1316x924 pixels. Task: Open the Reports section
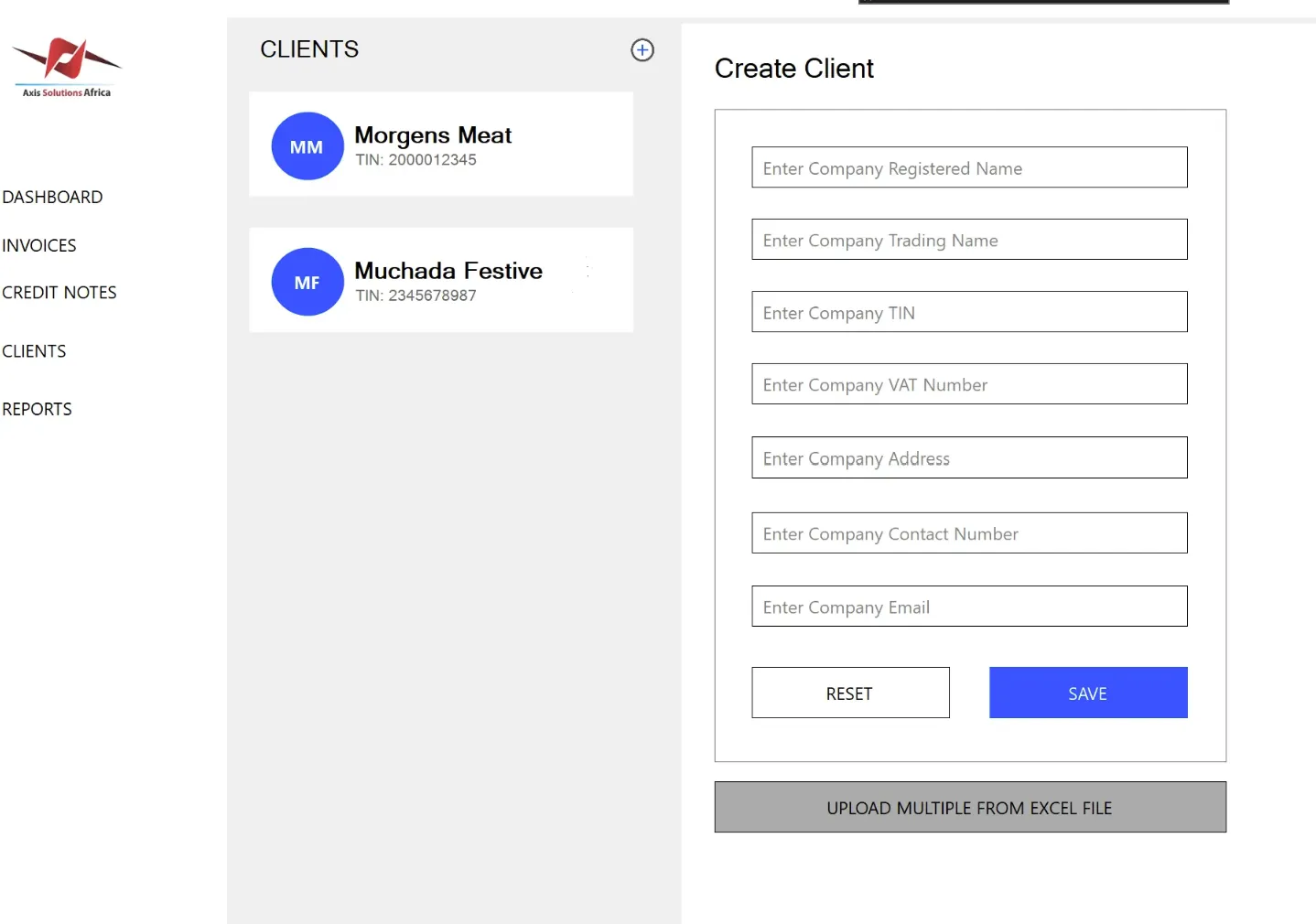point(37,409)
